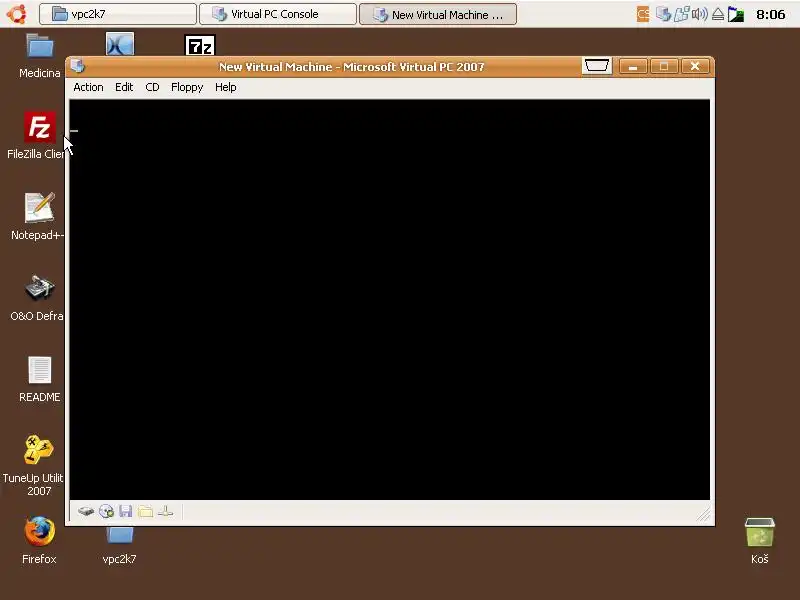Screen dimensions: 800x600
Task: Click the network computers tray icon
Action: click(682, 14)
